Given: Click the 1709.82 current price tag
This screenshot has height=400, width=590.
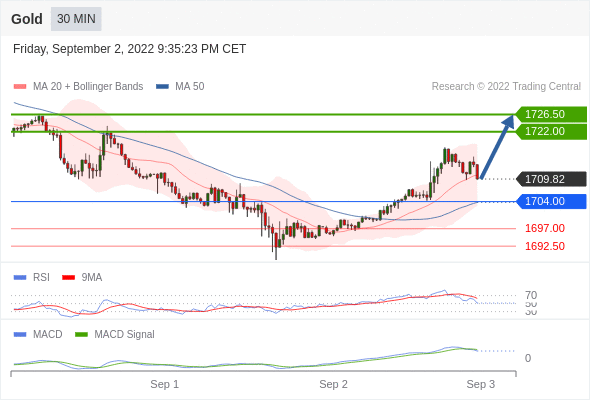Looking at the screenshot, I should coord(550,179).
